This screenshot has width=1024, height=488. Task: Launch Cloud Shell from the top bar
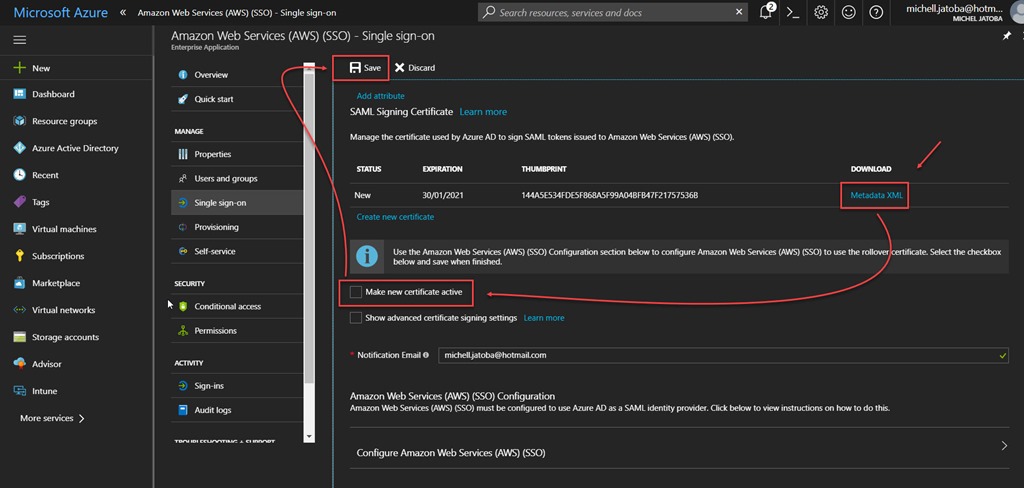793,12
